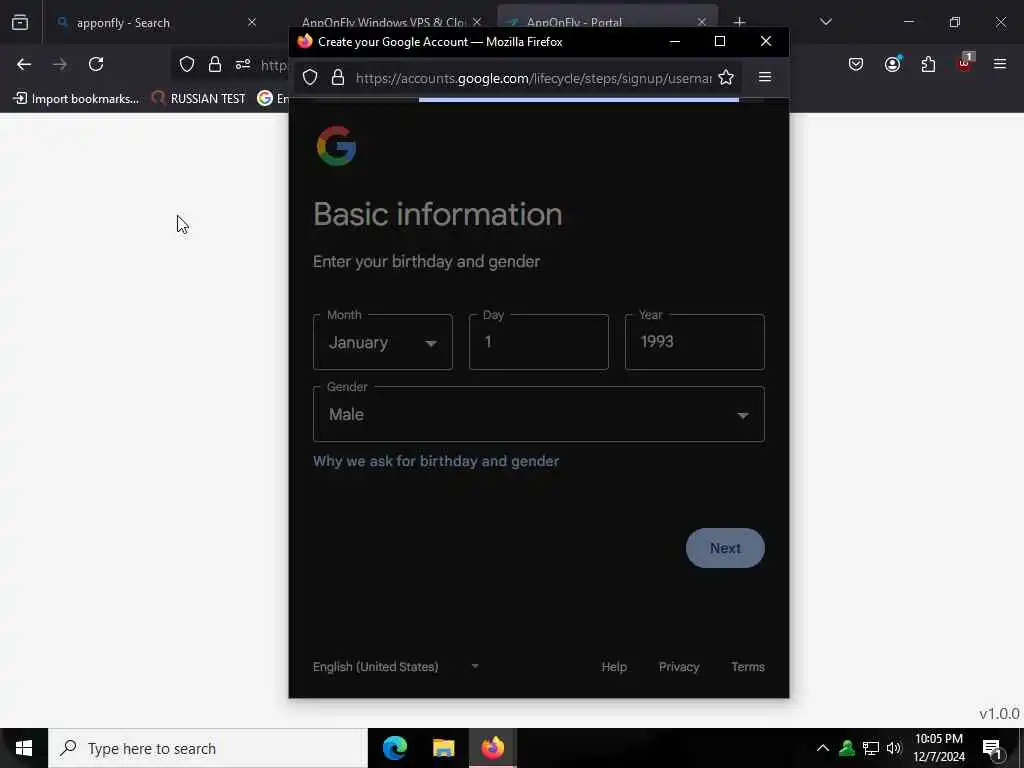This screenshot has height=768, width=1024.
Task: Open the Help link
Action: (x=614, y=667)
